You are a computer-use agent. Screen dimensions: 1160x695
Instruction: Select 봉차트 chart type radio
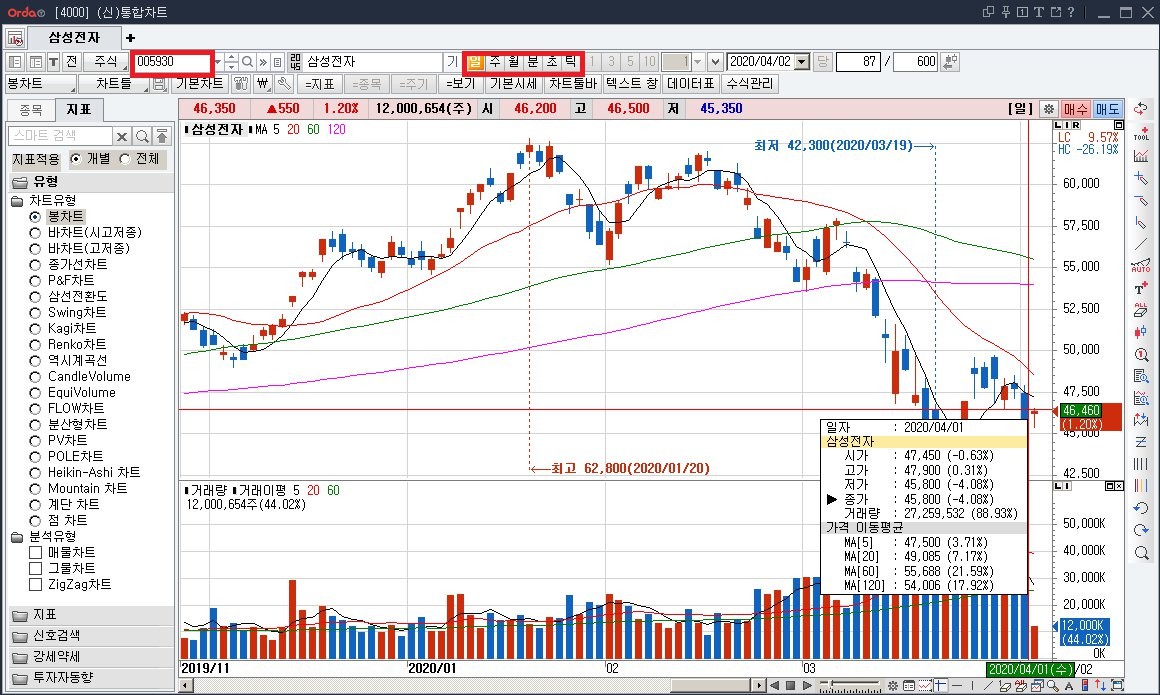click(35, 217)
